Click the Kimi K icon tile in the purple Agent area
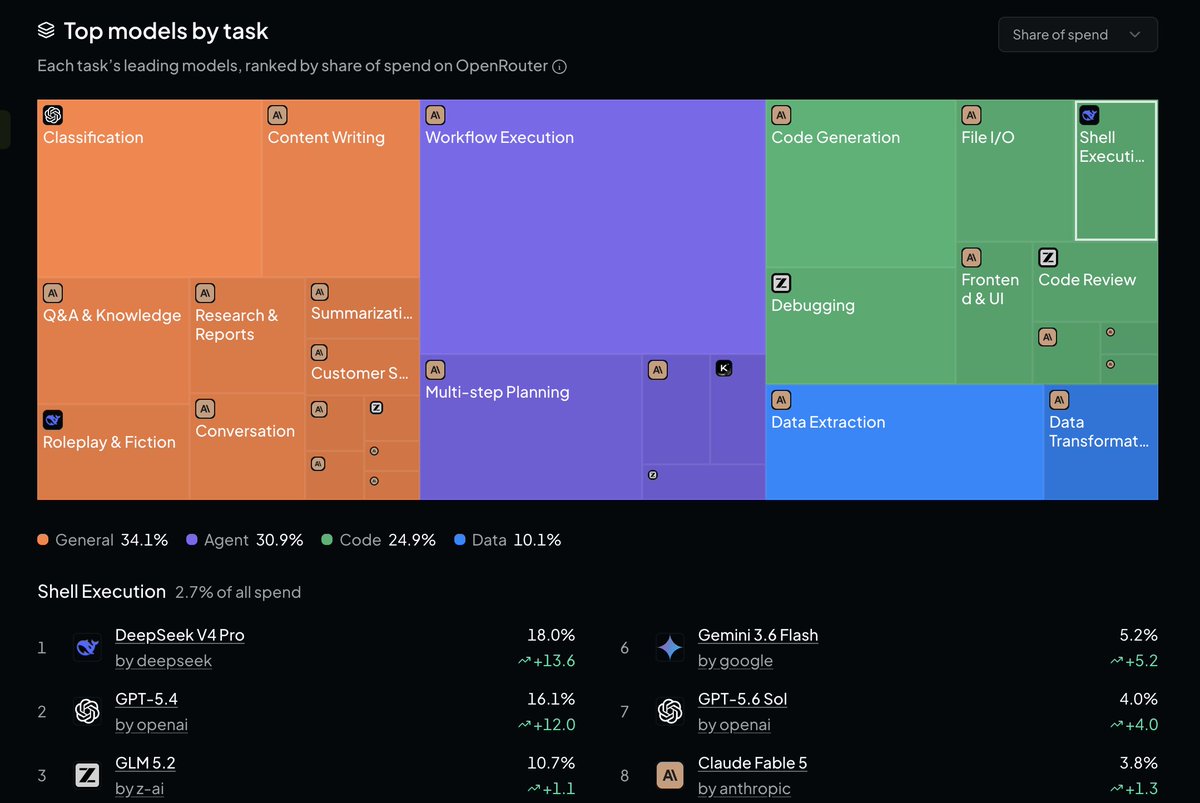 724,368
